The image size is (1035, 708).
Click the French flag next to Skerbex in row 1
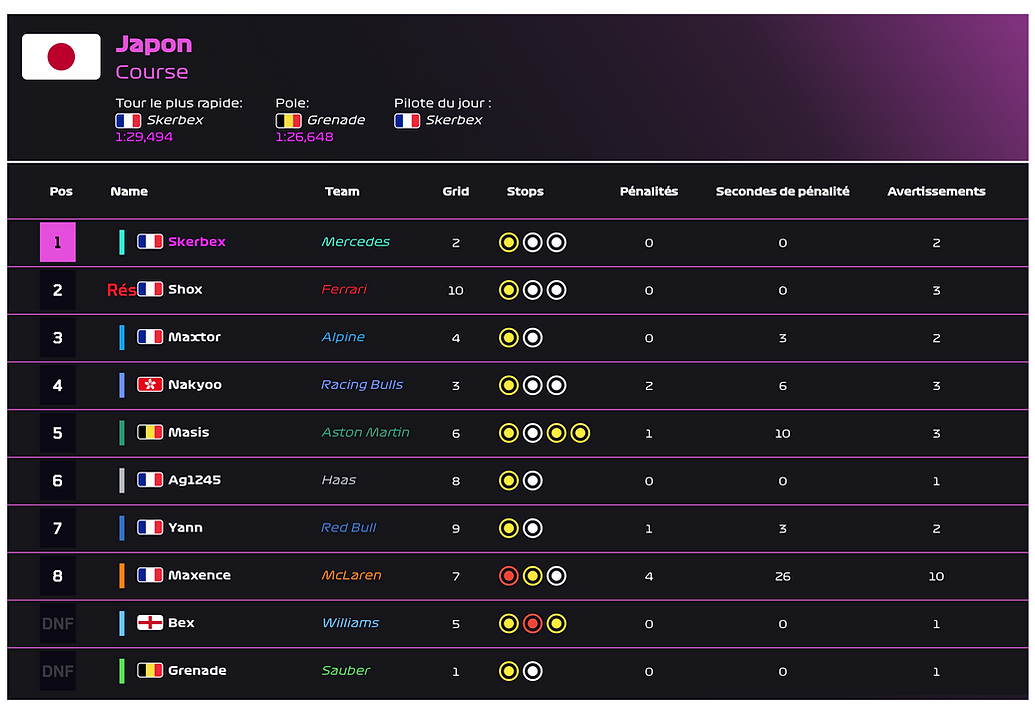(150, 241)
